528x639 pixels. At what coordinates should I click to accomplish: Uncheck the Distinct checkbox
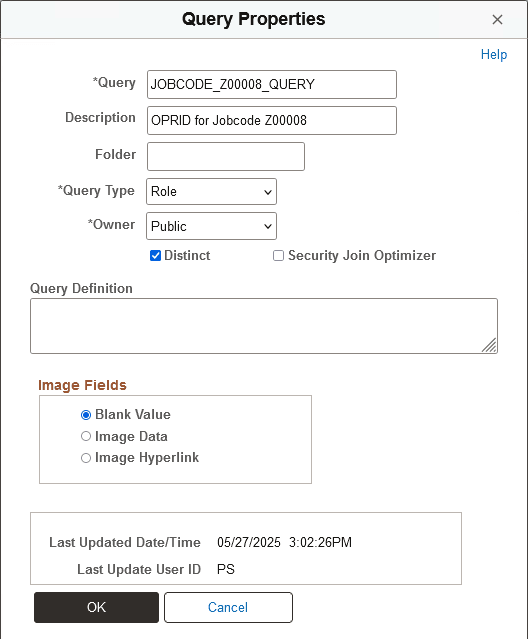coord(155,256)
